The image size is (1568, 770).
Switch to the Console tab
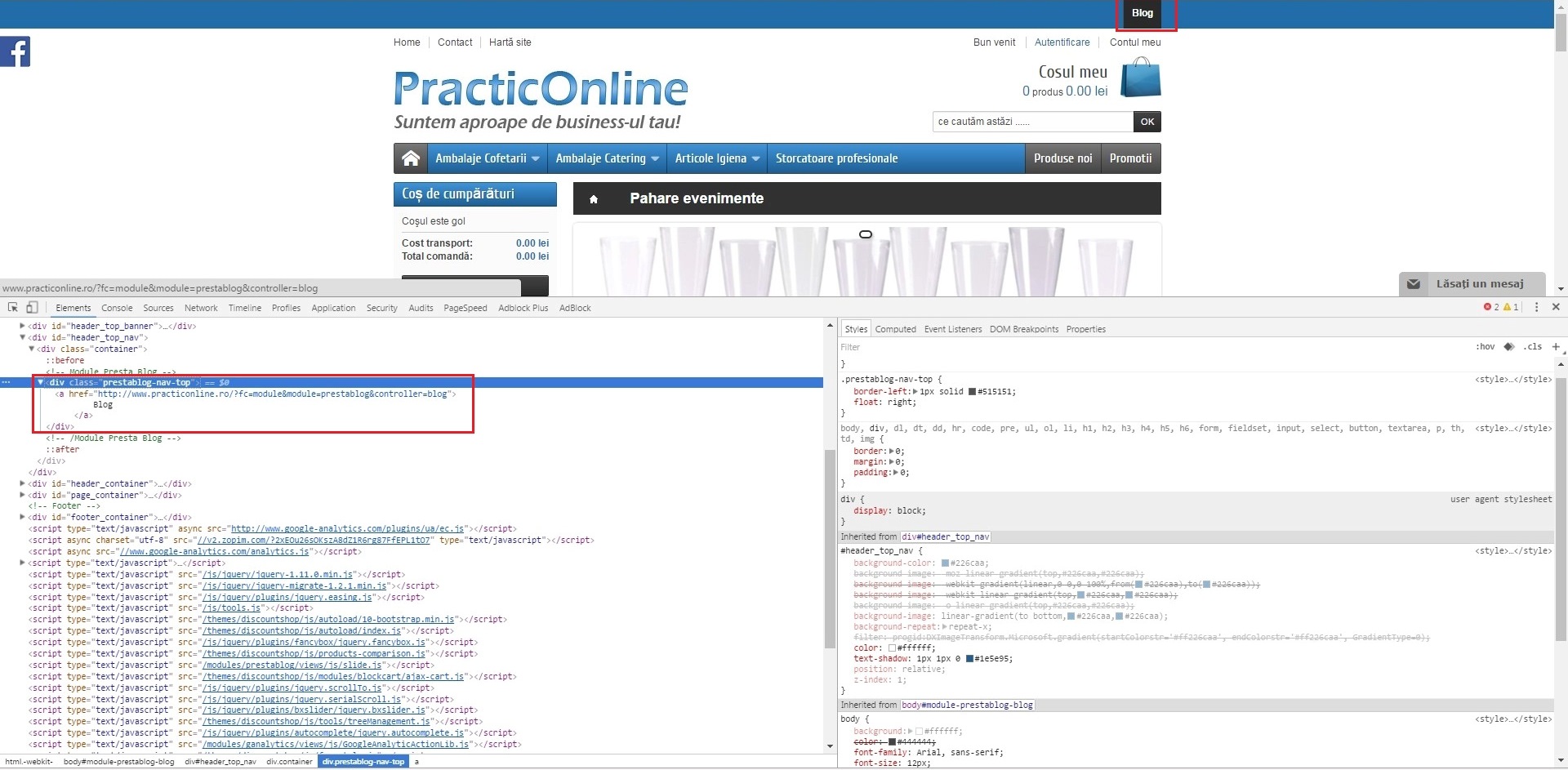point(117,308)
